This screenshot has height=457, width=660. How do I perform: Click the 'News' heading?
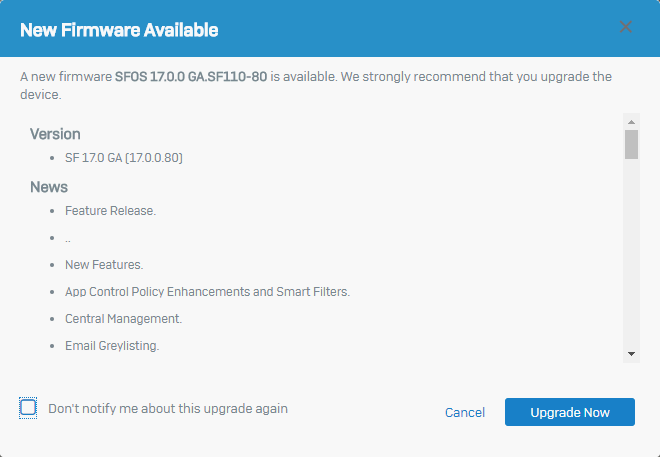(49, 187)
